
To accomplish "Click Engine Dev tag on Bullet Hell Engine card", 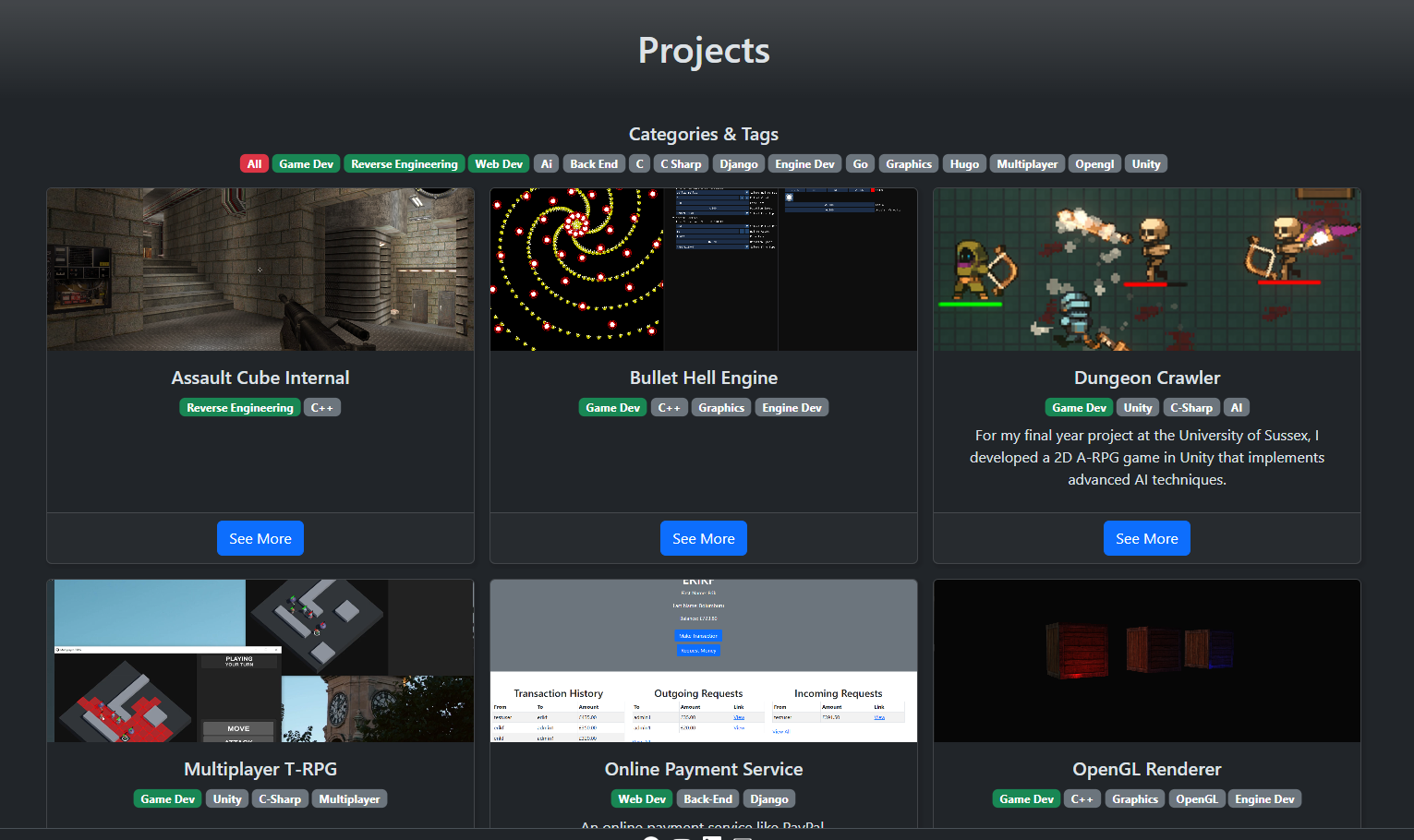I will pyautogui.click(x=792, y=407).
